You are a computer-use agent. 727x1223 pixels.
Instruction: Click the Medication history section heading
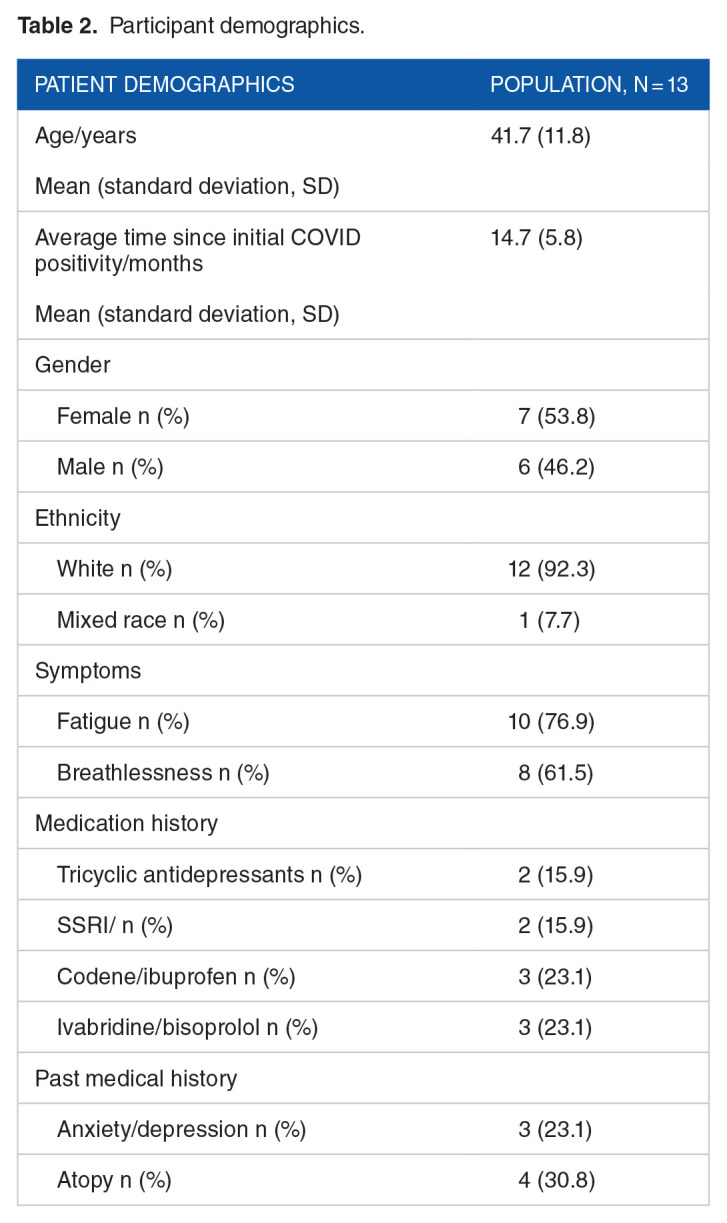[x=126, y=824]
